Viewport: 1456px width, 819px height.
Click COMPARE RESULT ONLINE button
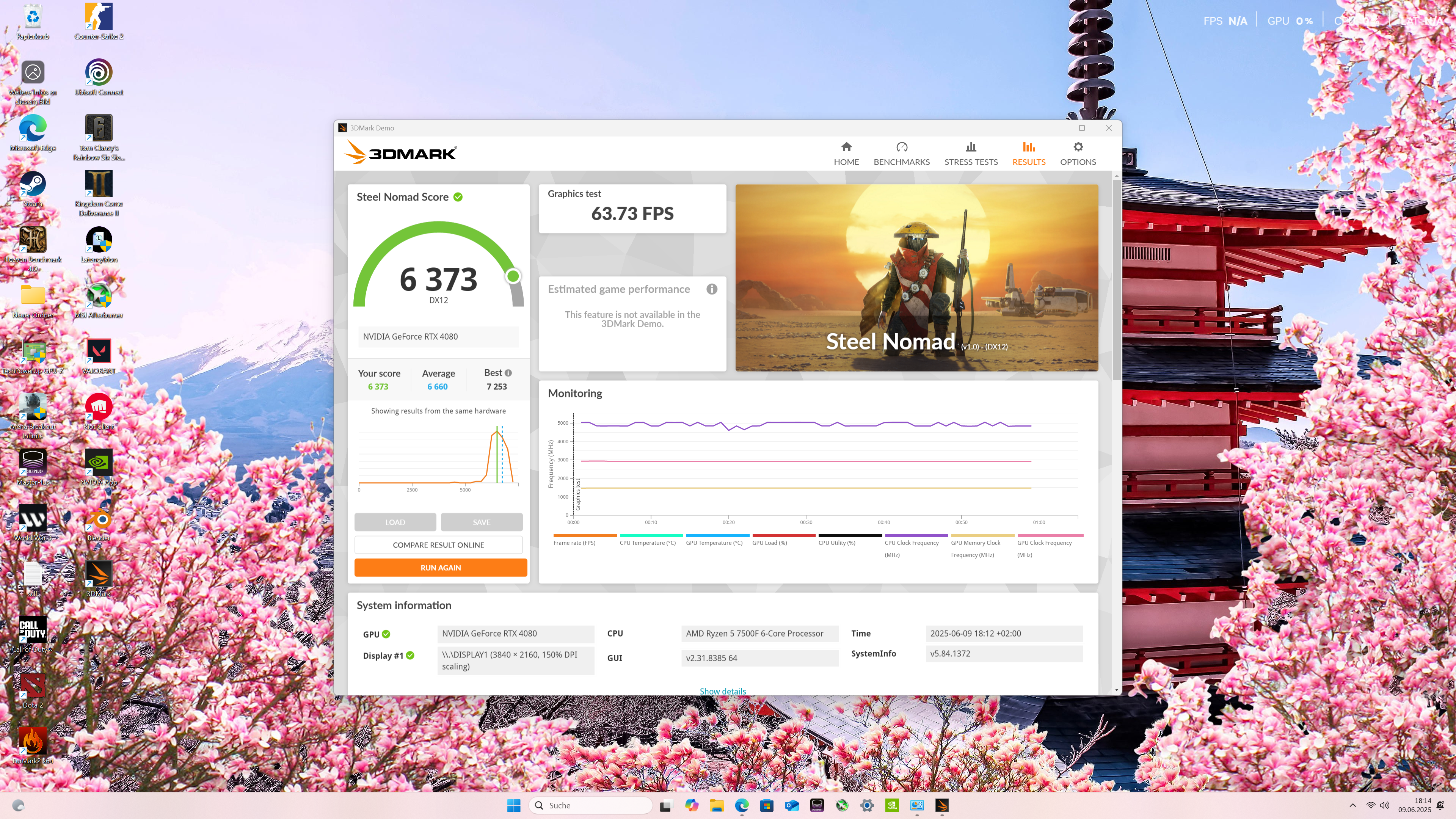click(438, 545)
